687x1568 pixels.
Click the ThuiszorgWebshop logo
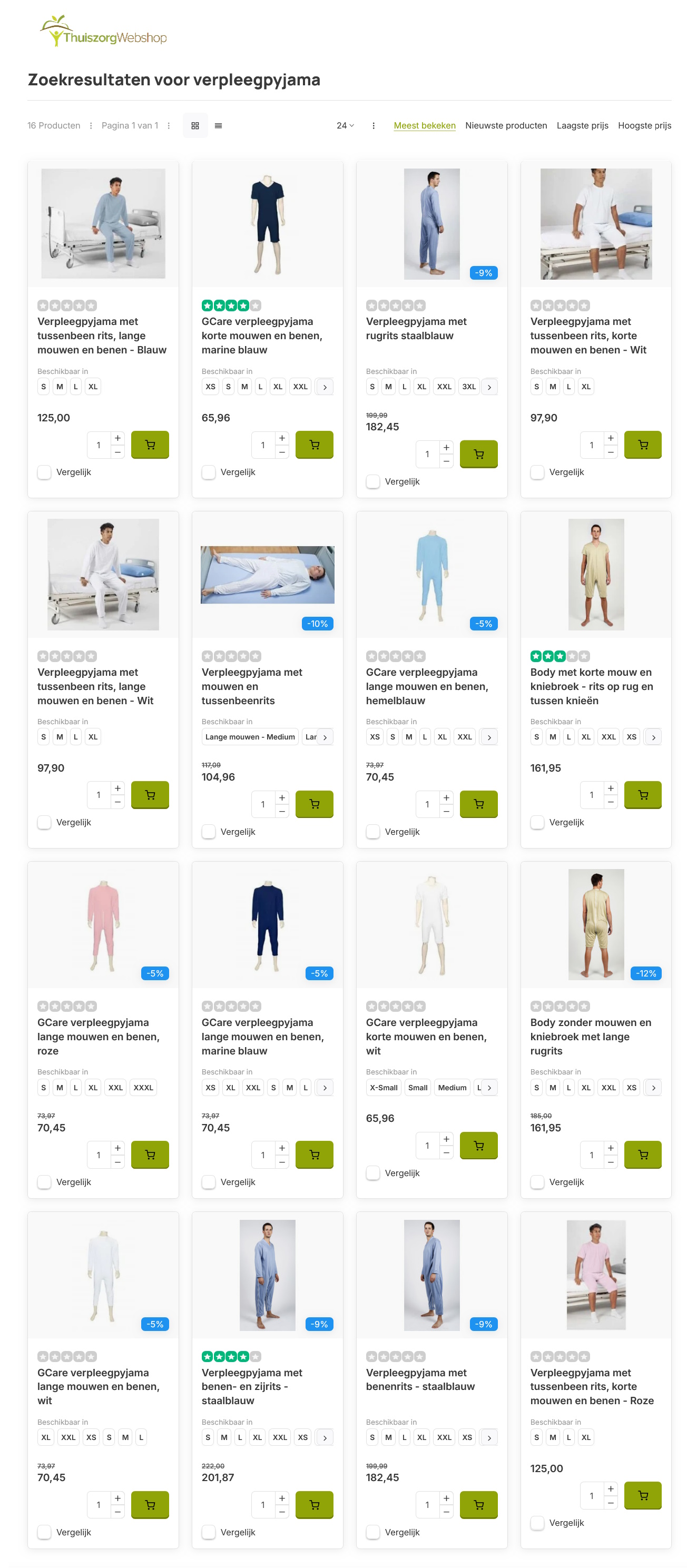point(104,31)
